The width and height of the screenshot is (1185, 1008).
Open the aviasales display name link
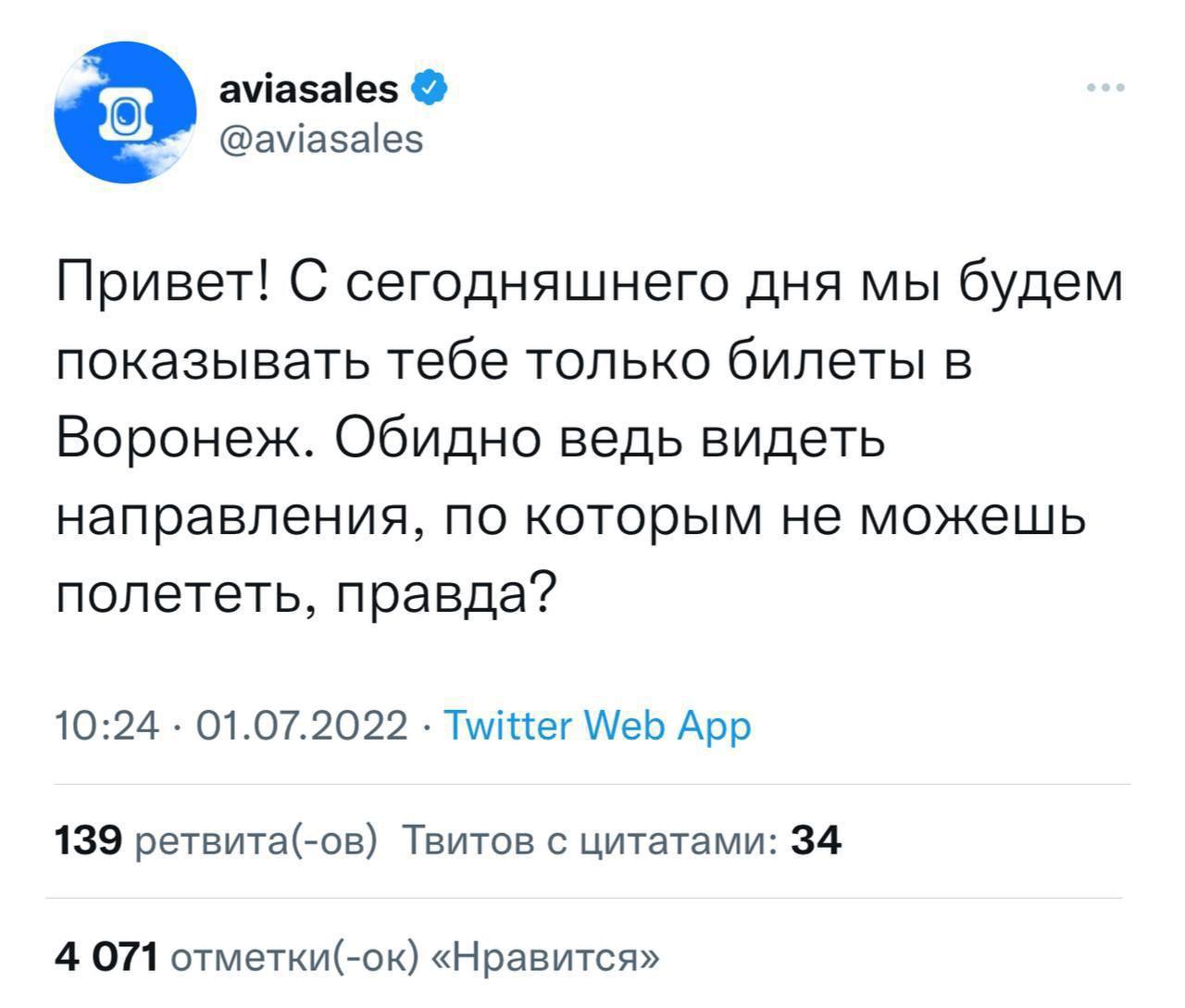(309, 89)
